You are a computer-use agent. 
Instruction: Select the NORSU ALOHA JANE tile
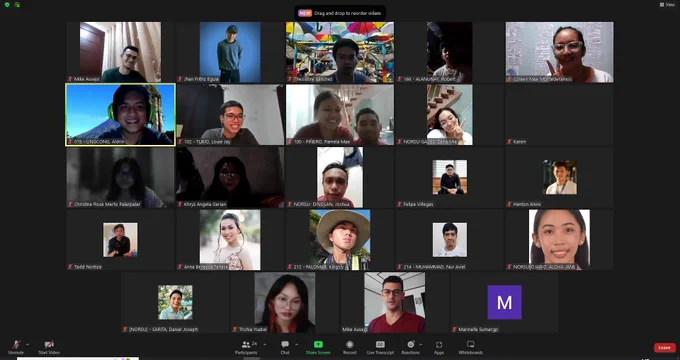[x=559, y=239]
